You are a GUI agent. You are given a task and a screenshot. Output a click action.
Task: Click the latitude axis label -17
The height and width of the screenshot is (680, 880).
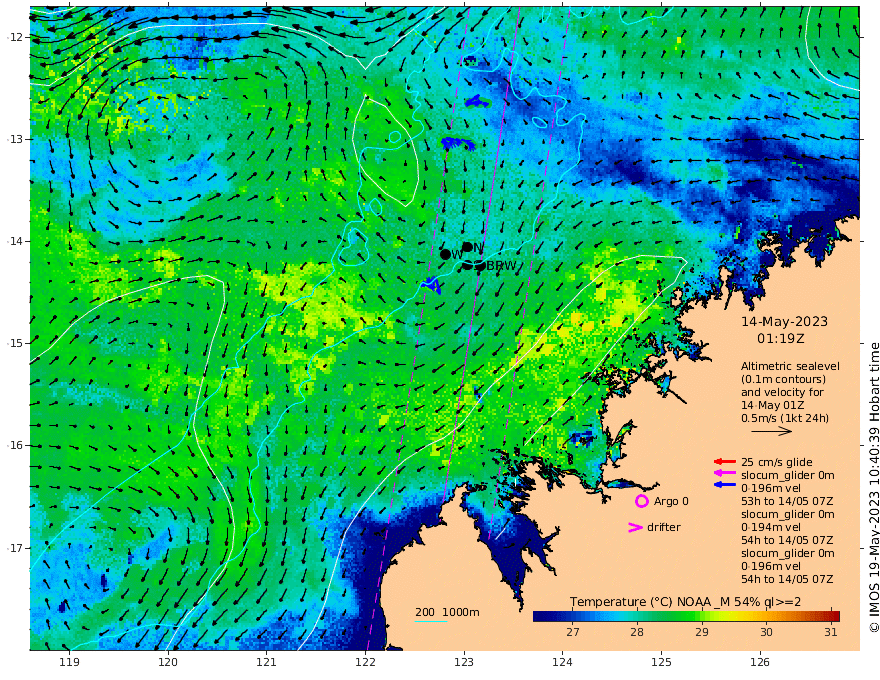click(x=15, y=548)
